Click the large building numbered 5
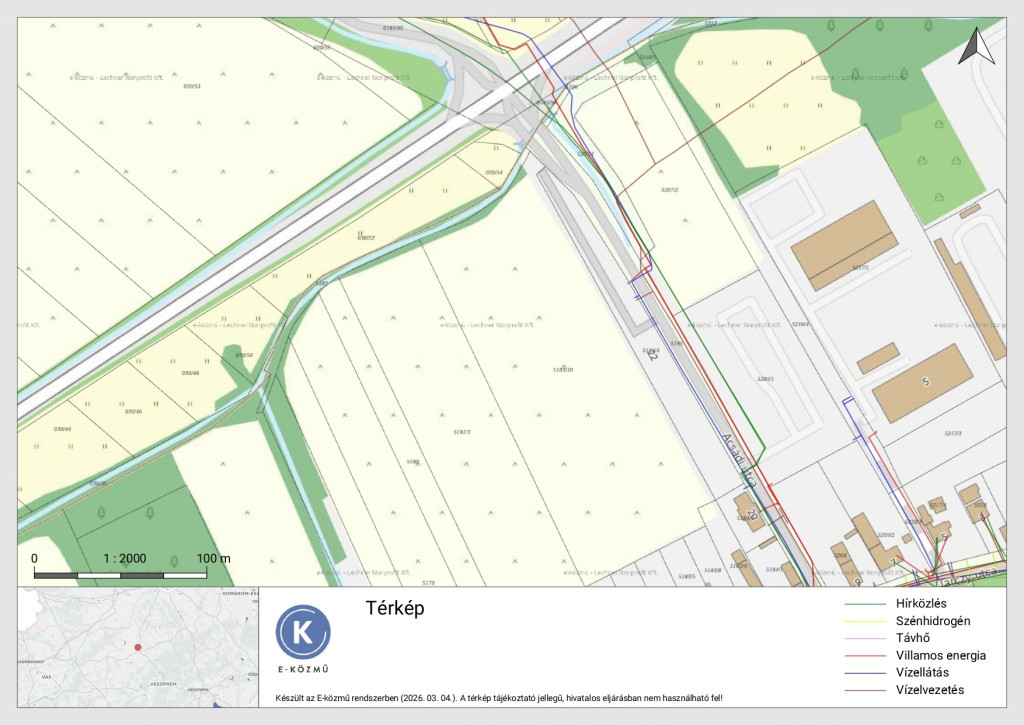This screenshot has height=725, width=1024. tap(922, 382)
